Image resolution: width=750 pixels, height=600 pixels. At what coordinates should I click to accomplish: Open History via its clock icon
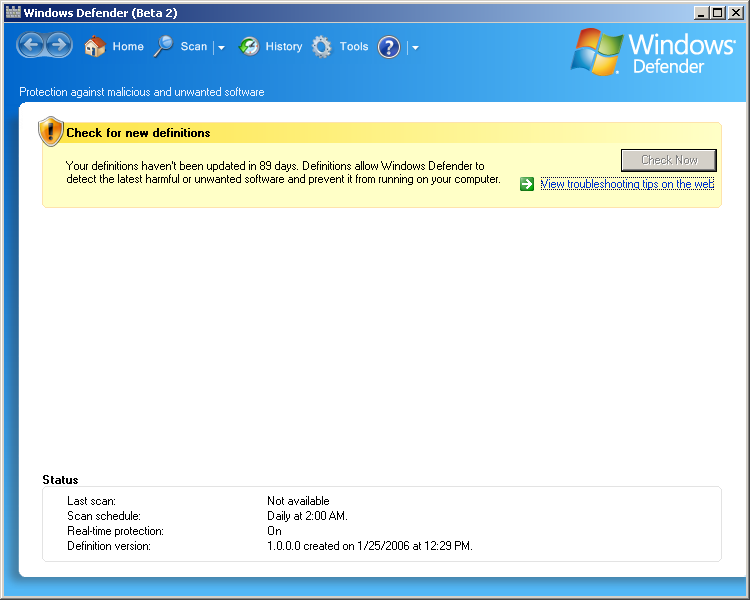click(x=249, y=46)
